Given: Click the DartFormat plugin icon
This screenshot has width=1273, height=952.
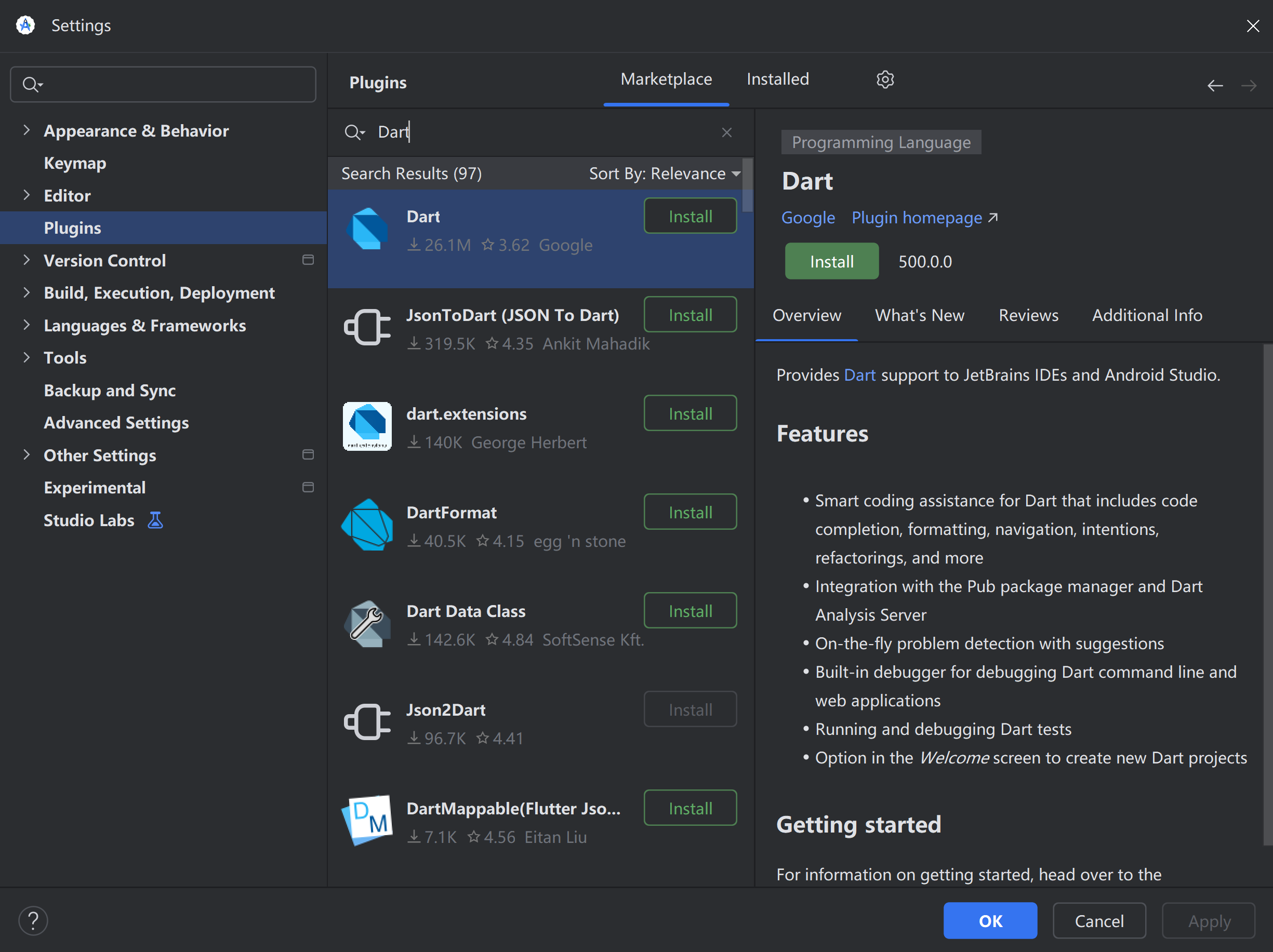Looking at the screenshot, I should coord(367,525).
